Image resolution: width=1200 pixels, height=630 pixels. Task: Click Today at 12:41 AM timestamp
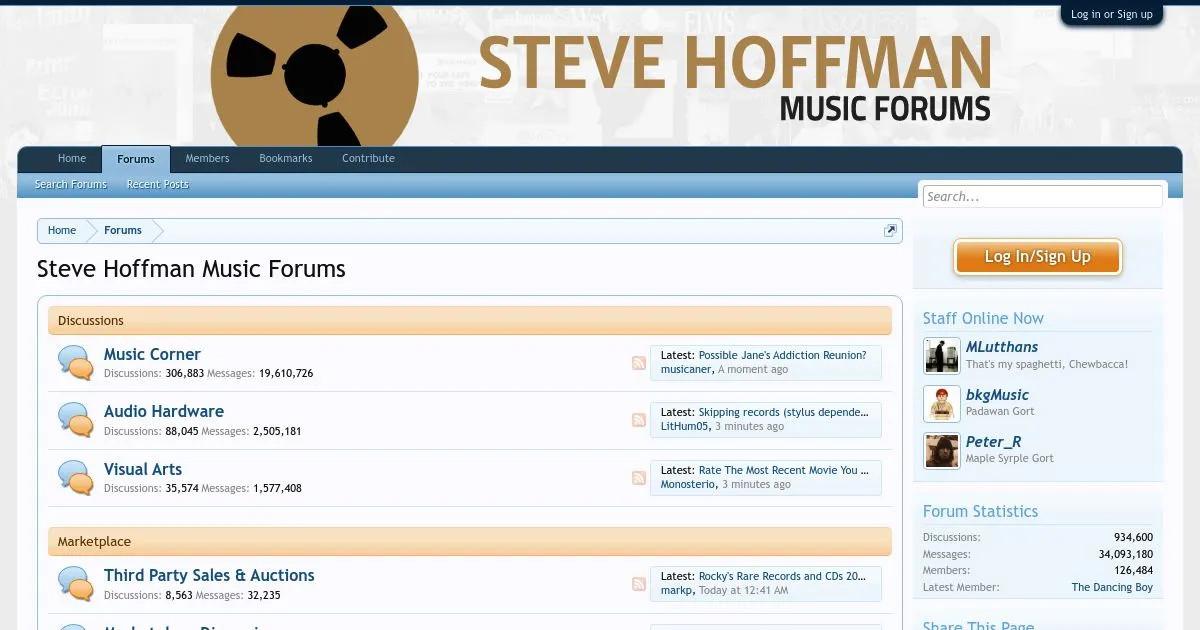(x=743, y=590)
